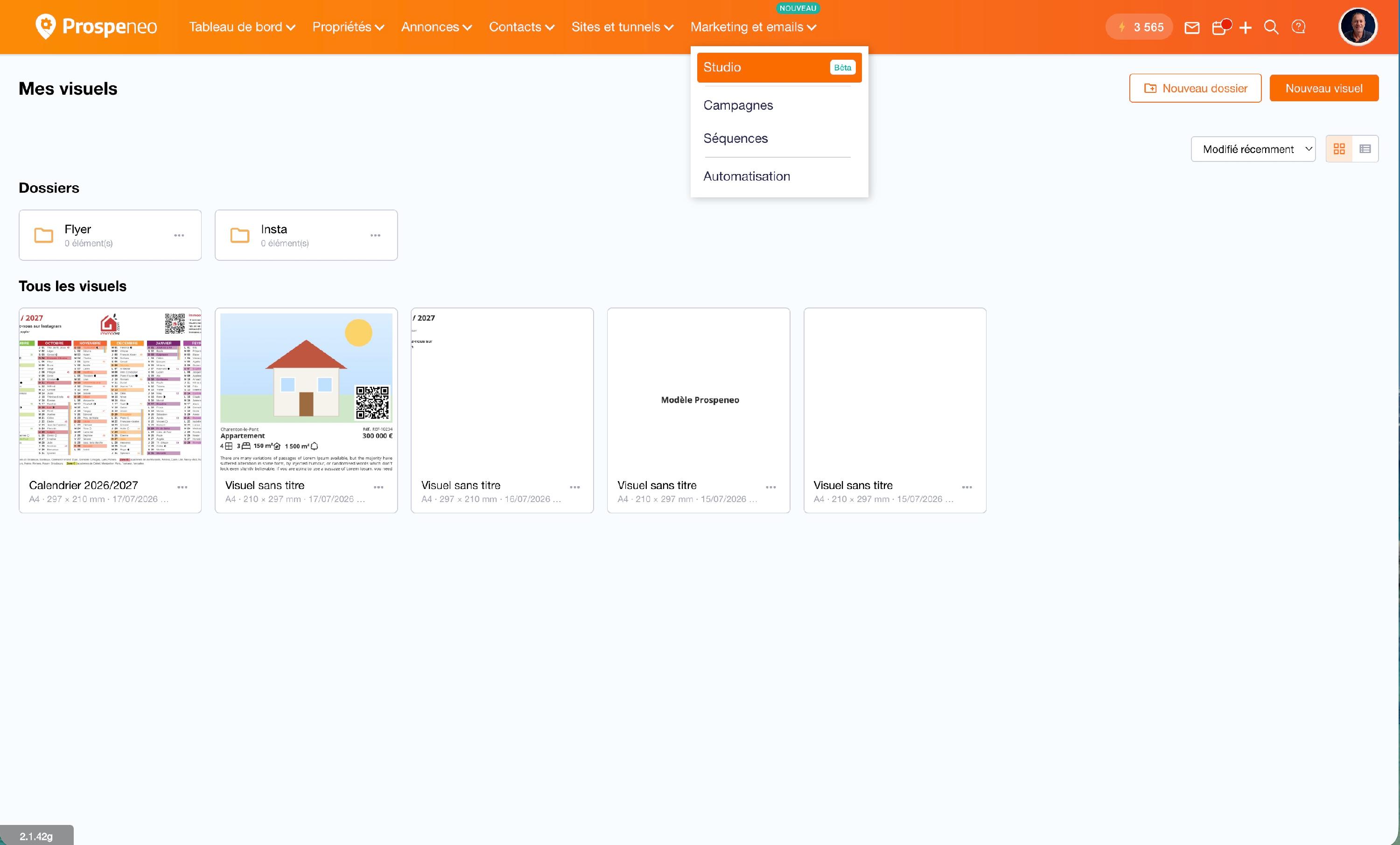
Task: Open options for Calendrier 2026/2027 visual
Action: pyautogui.click(x=182, y=488)
